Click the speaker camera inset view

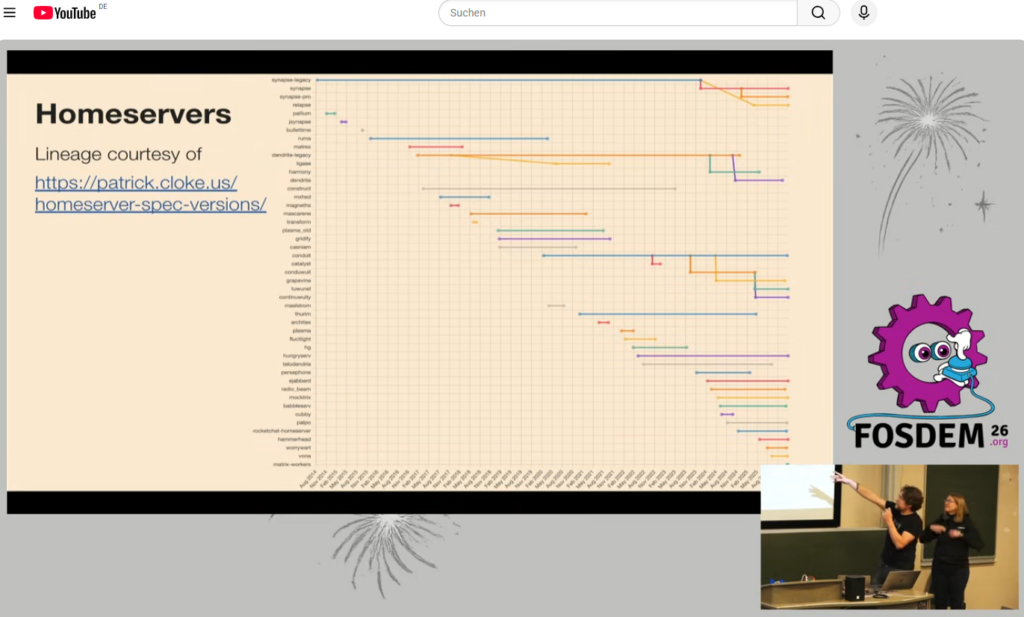[889, 536]
